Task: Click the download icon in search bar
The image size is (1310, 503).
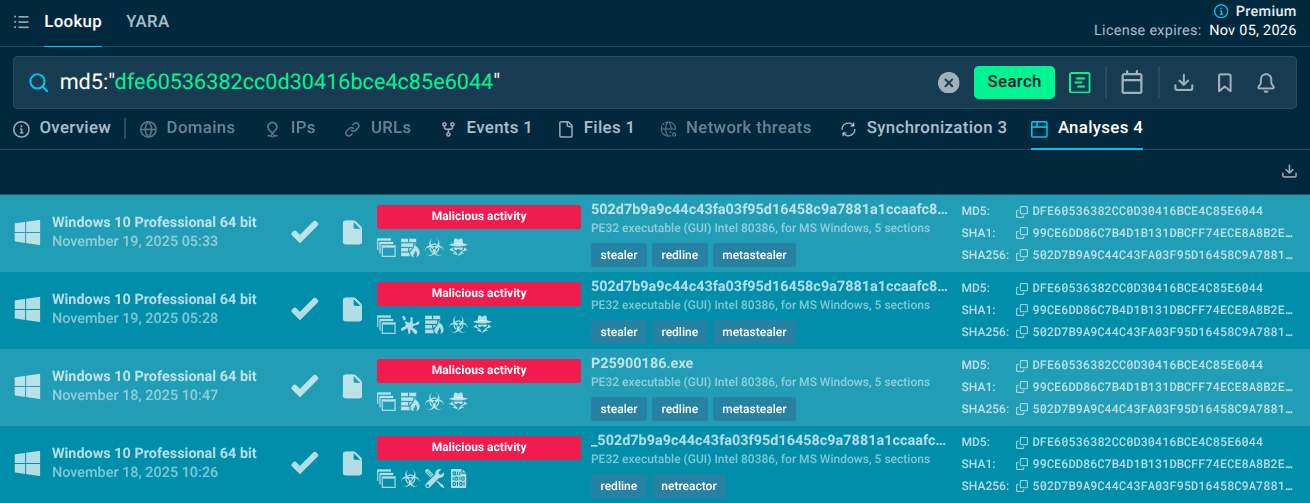Action: coord(1184,83)
